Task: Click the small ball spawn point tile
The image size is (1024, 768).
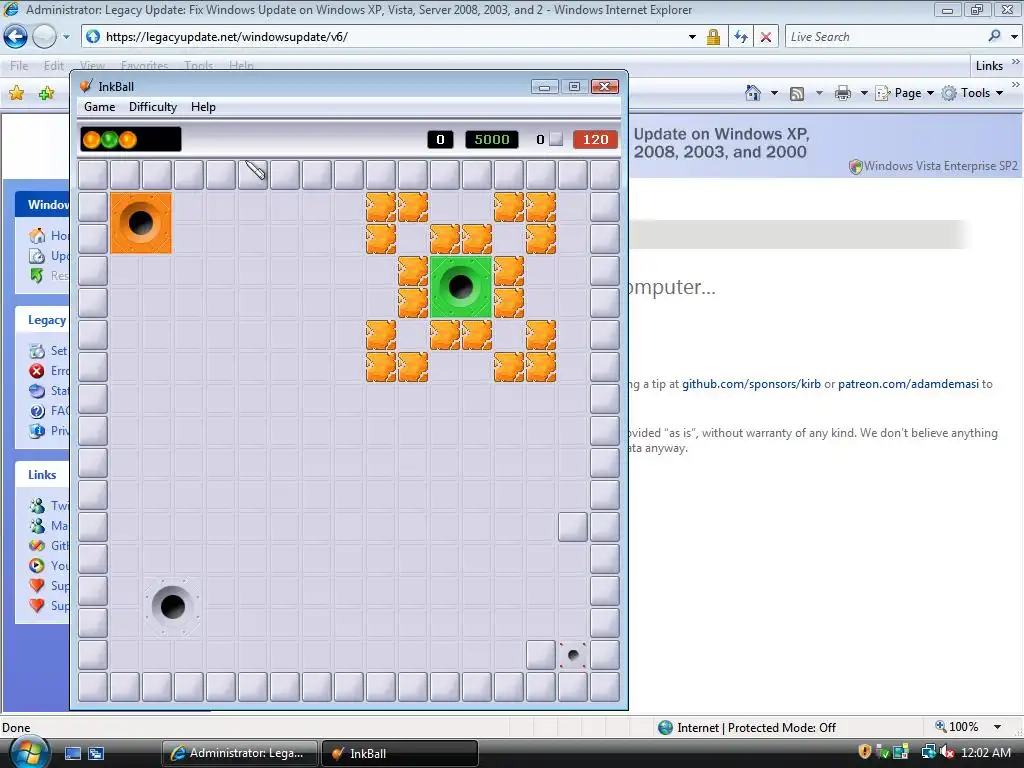Action: [x=573, y=654]
